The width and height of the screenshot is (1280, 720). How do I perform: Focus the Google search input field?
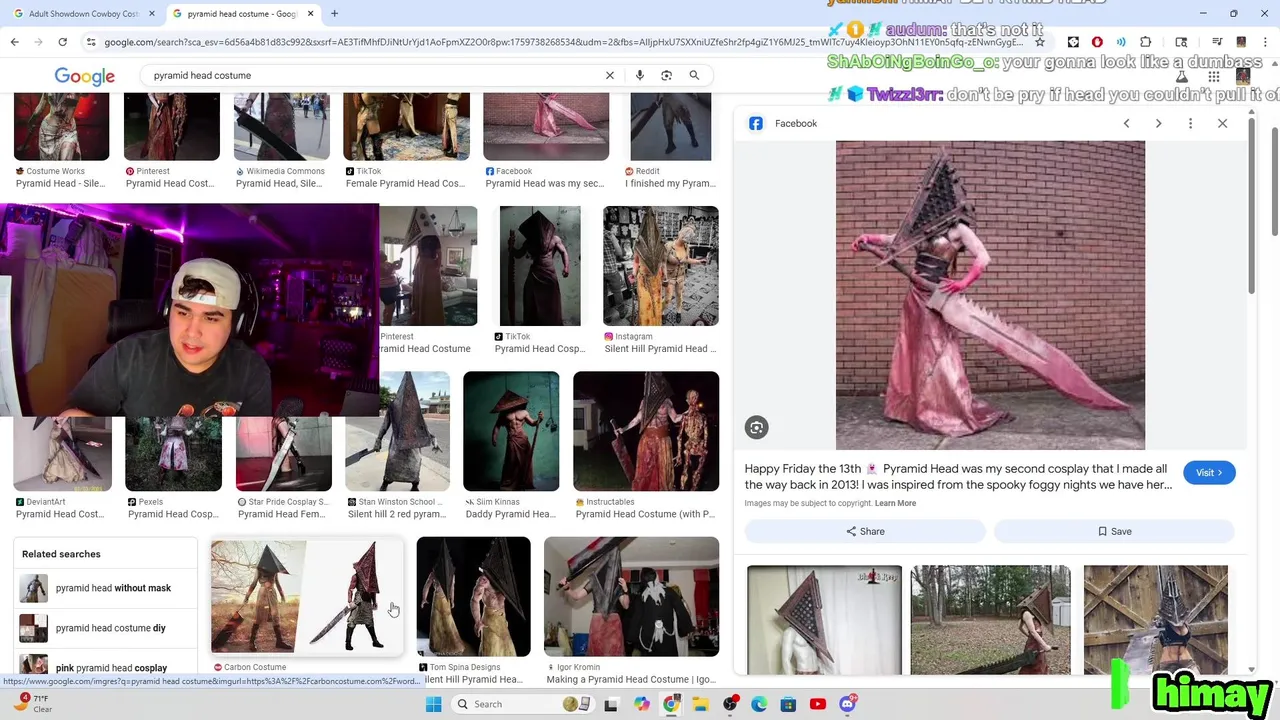pyautogui.click(x=370, y=75)
